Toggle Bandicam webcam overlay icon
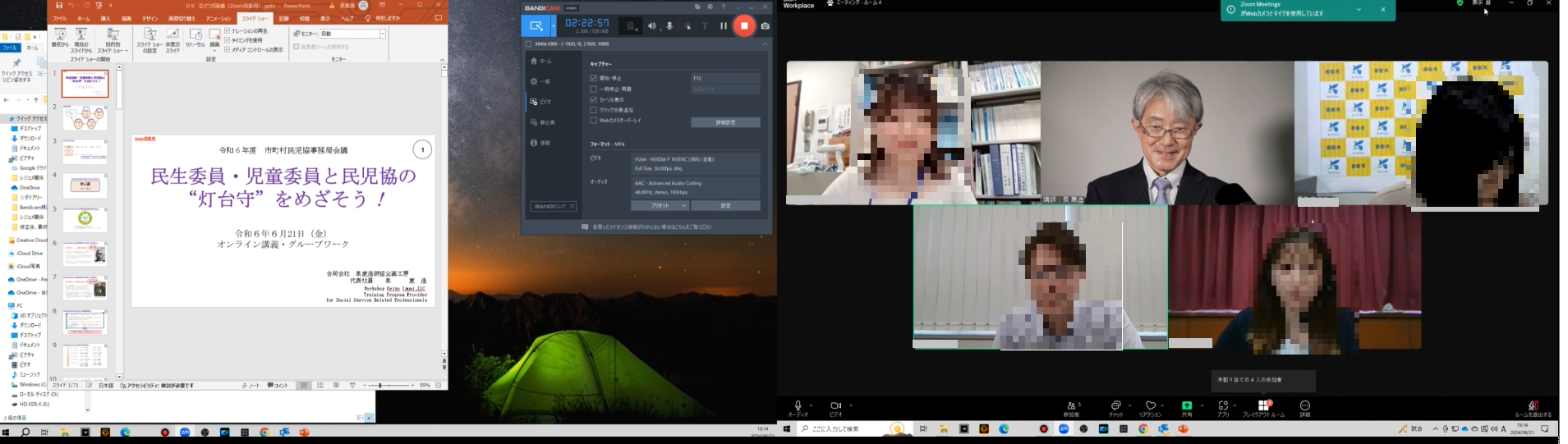The width and height of the screenshot is (1568, 444). pyautogui.click(x=631, y=26)
